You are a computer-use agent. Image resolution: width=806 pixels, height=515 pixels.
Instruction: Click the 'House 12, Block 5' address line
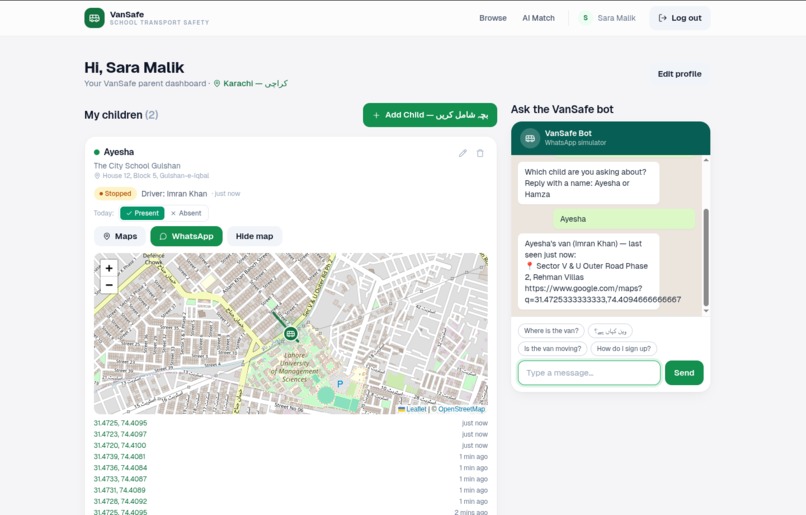(152, 176)
